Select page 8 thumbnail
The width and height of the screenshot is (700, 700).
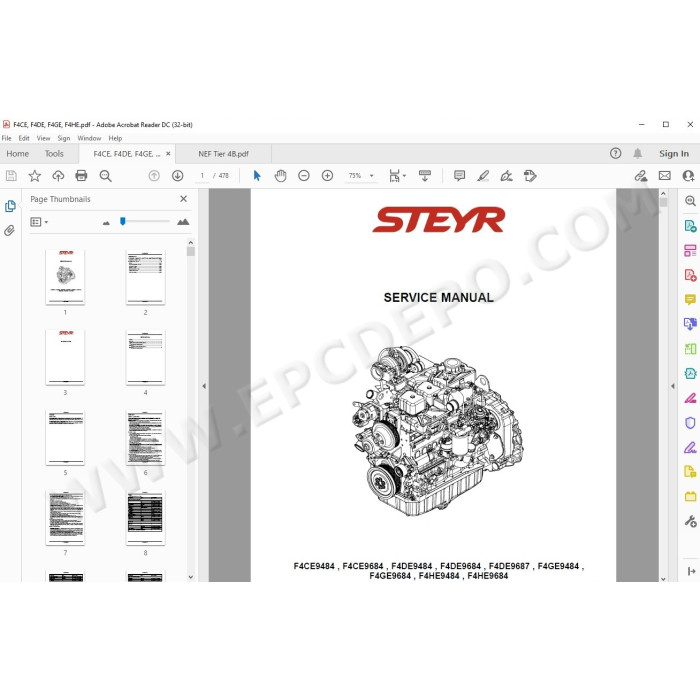[x=146, y=518]
